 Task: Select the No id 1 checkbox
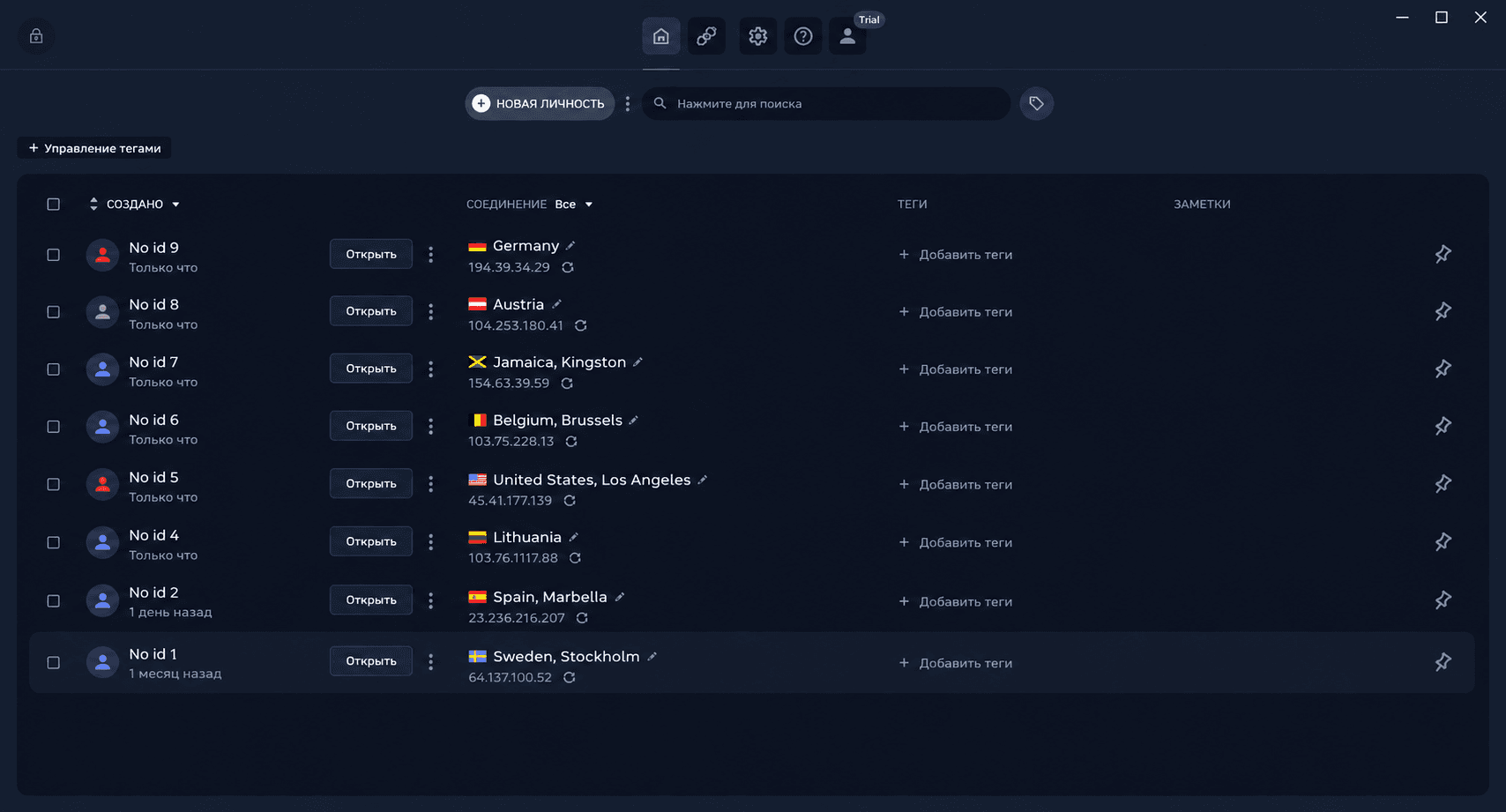(x=54, y=663)
